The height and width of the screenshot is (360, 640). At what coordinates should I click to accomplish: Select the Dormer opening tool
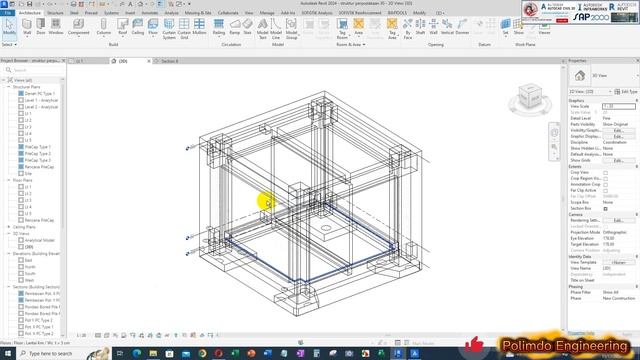[462, 27]
